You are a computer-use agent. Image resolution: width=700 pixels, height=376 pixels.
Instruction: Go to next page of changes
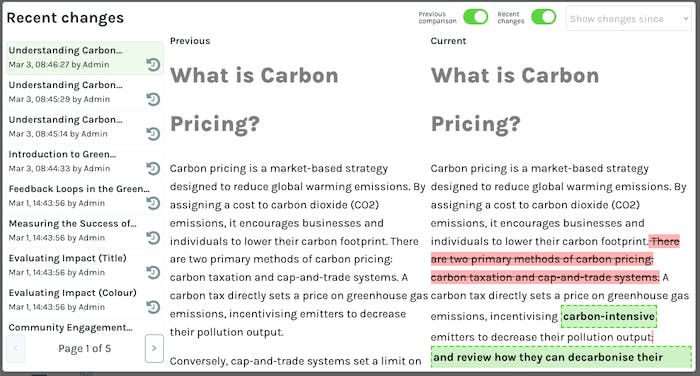[x=154, y=348]
